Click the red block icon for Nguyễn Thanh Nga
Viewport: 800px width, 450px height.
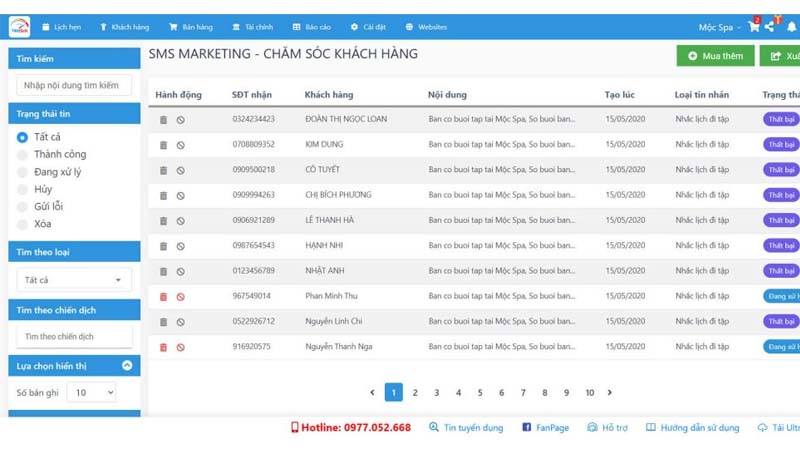point(180,347)
